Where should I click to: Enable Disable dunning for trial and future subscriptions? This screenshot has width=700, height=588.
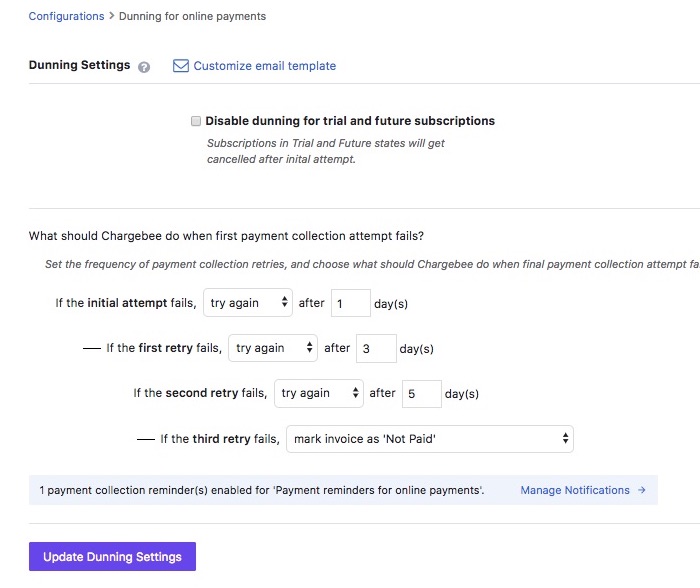point(196,121)
